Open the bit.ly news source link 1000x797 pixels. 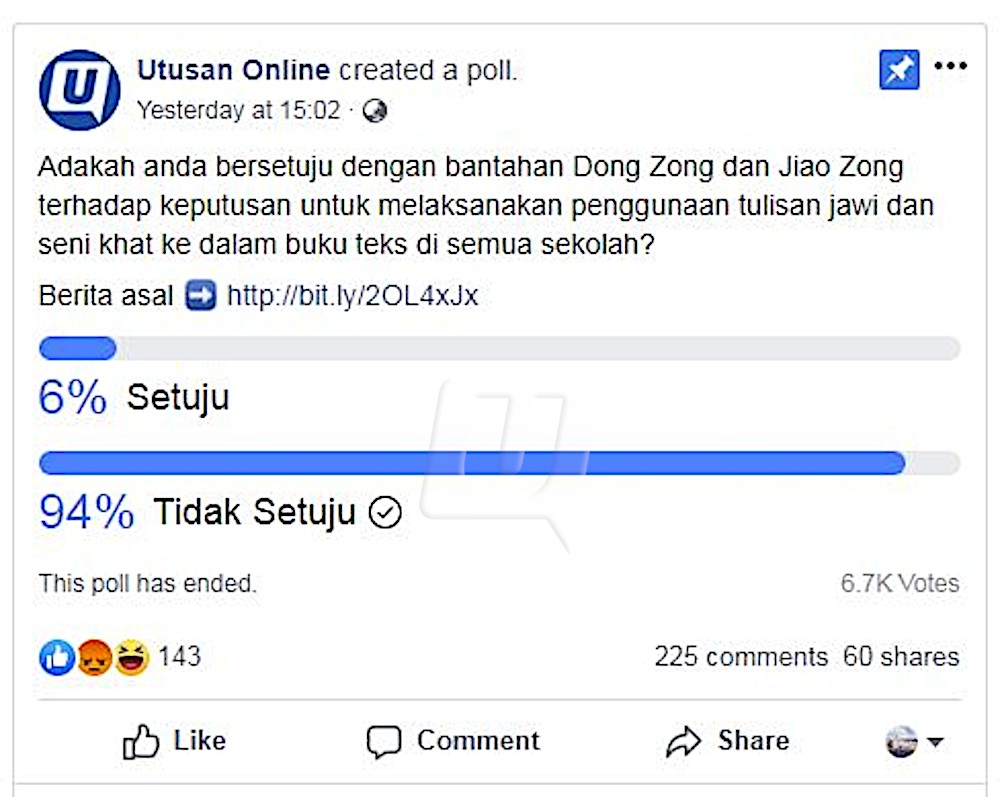352,297
